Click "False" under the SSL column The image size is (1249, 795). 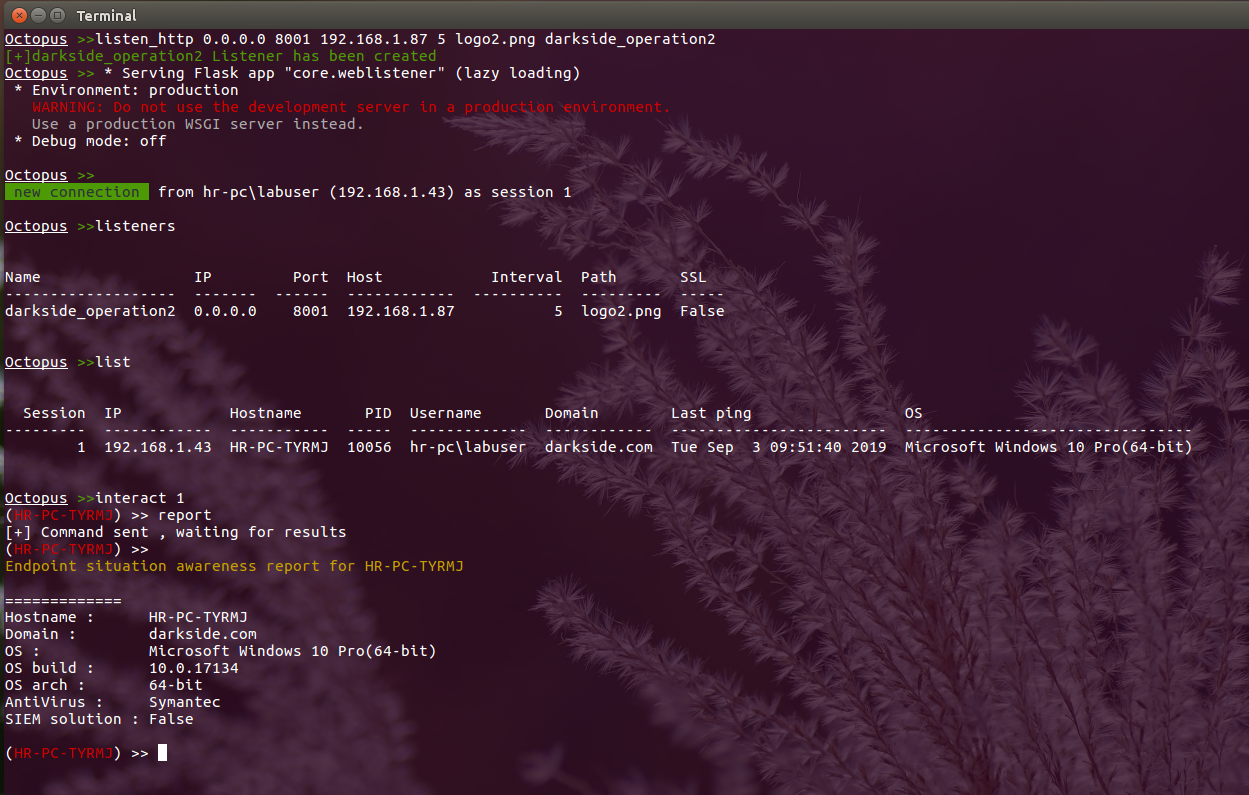702,311
